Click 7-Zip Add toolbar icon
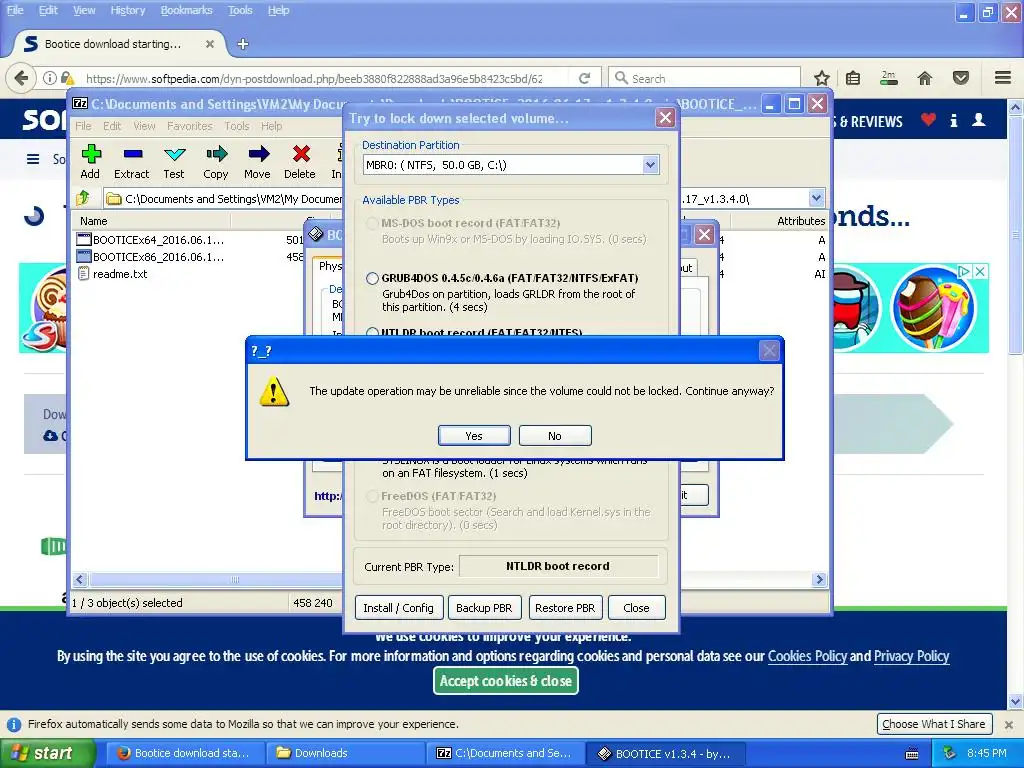The height and width of the screenshot is (768, 1024). 90,162
